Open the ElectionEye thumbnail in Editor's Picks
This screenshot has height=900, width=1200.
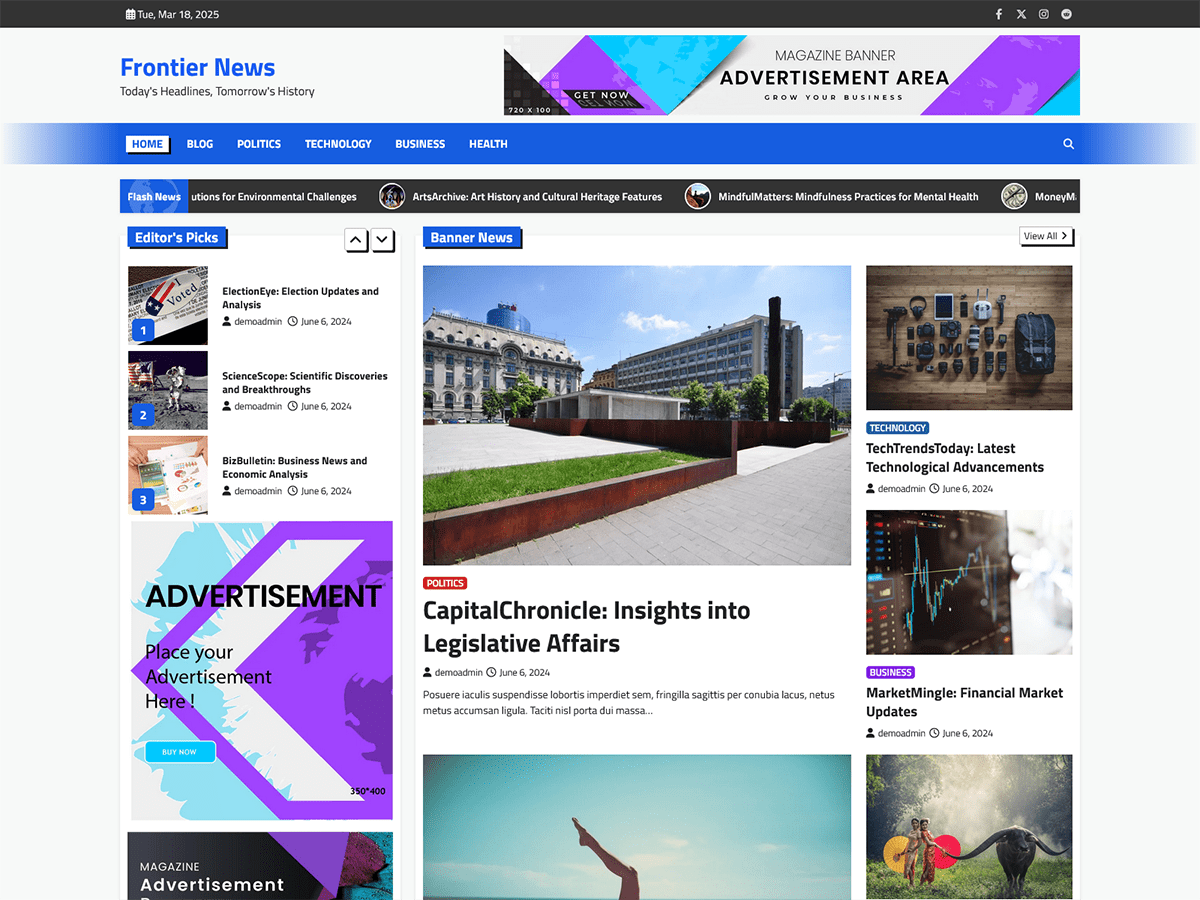tap(167, 305)
